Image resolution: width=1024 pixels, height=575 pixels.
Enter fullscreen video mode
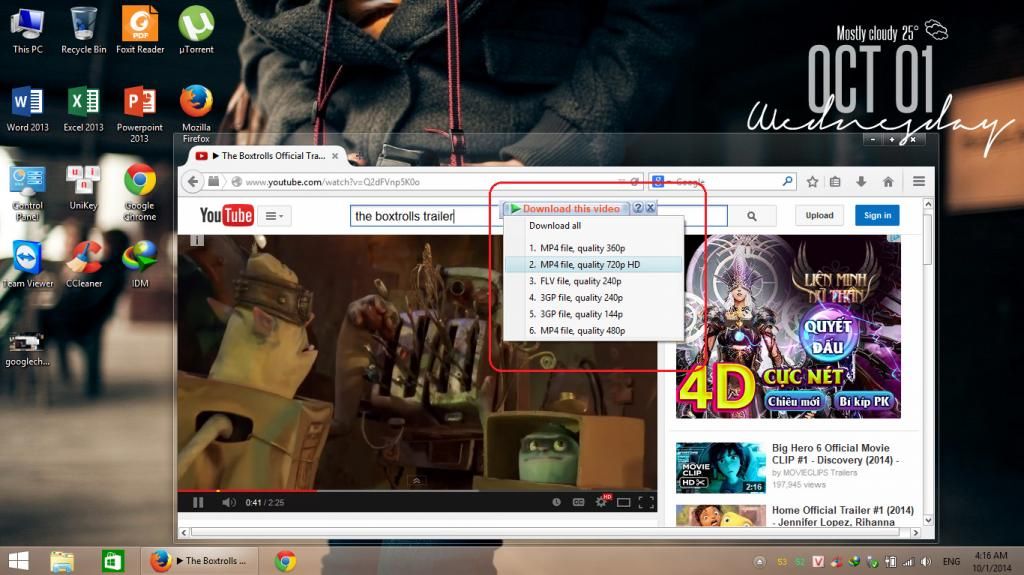[646, 502]
